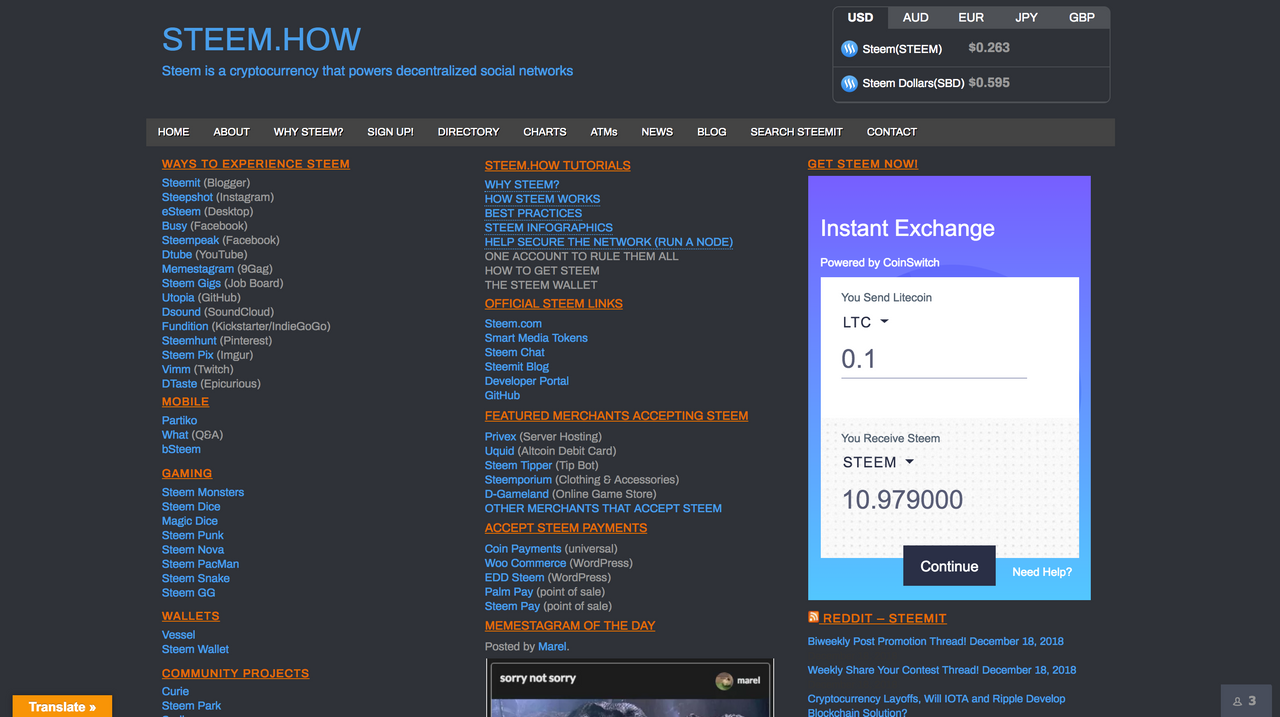Show prices in GBP tab
Viewport: 1280px width, 717px height.
click(x=1082, y=17)
